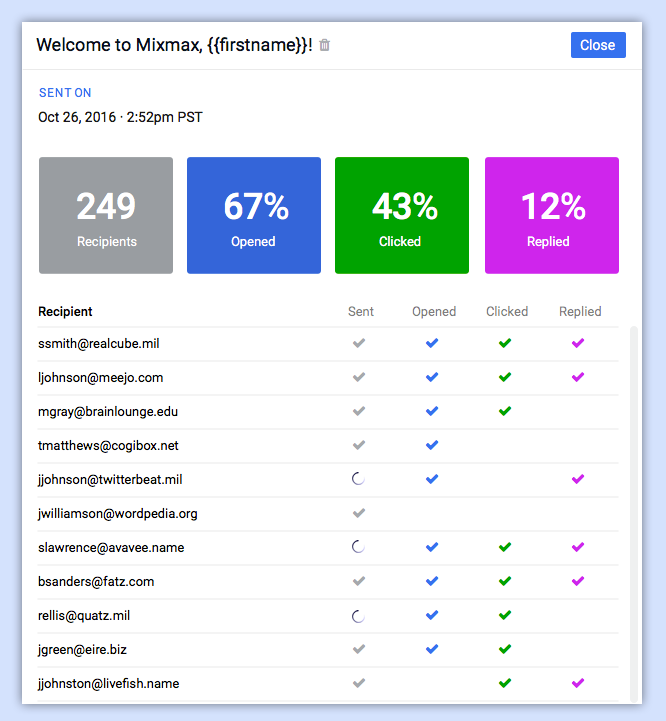Click the opened checkmark for slawrence@avavee.name

(432, 547)
